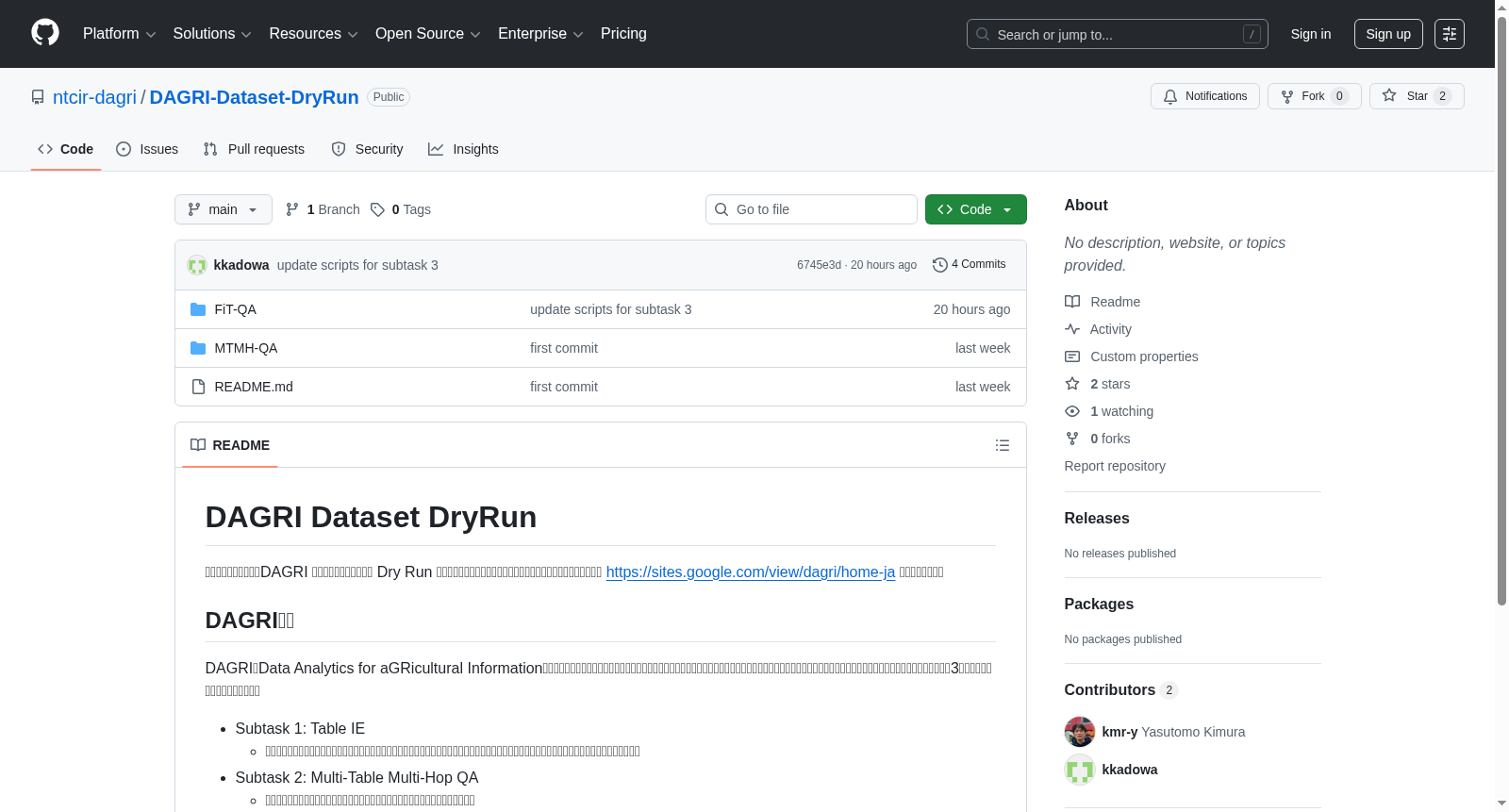
Task: Expand the Platform menu
Action: pos(119,34)
